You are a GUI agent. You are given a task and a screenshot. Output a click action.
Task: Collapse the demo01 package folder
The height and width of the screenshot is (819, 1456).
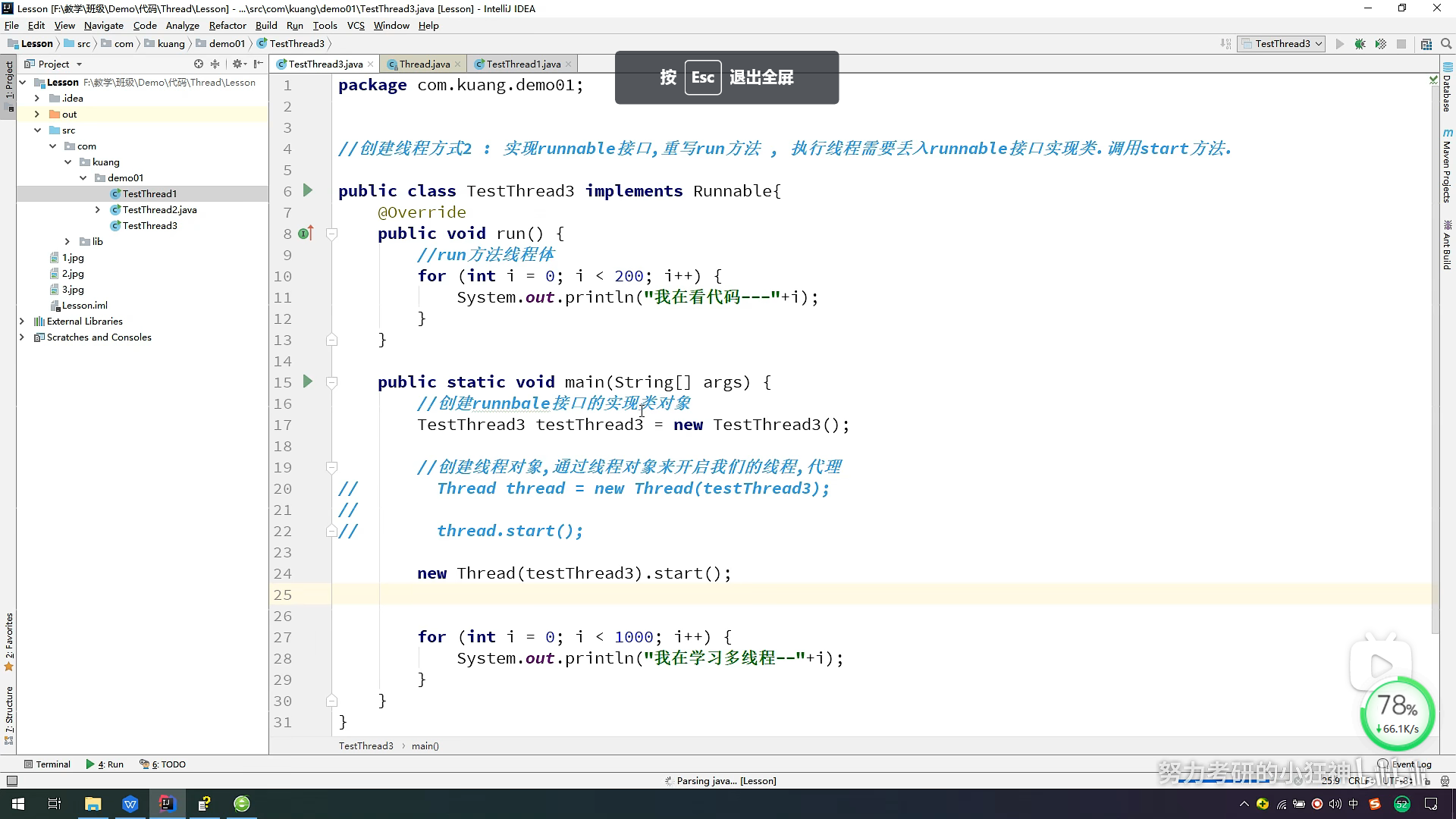83,178
